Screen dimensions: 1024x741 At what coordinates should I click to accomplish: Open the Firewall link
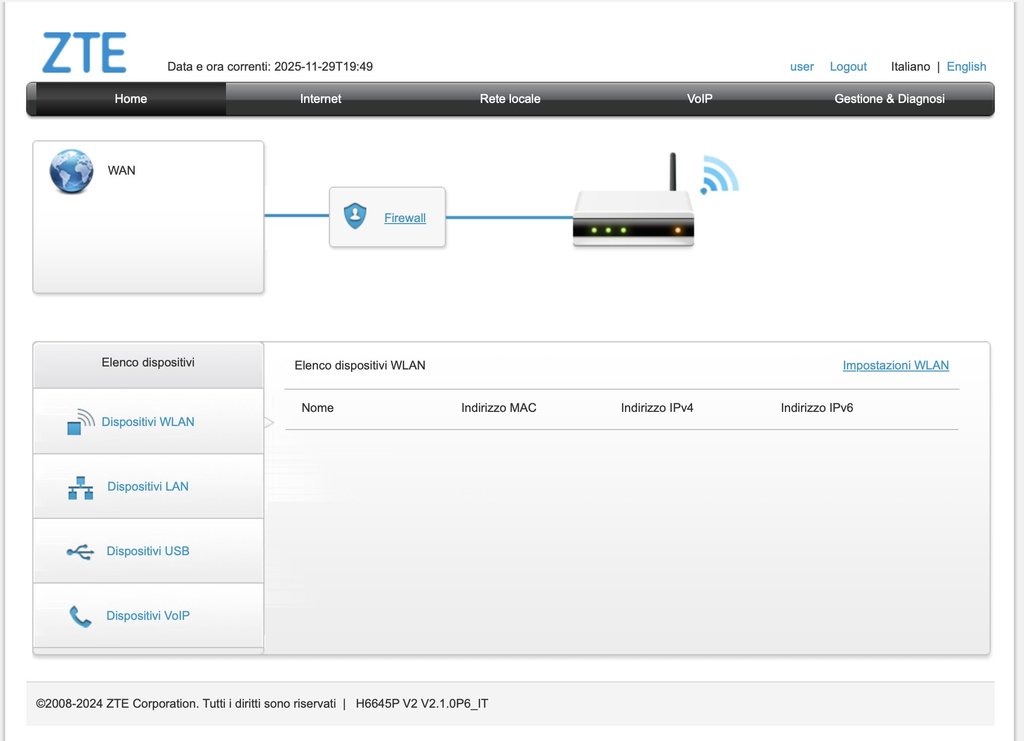point(405,218)
